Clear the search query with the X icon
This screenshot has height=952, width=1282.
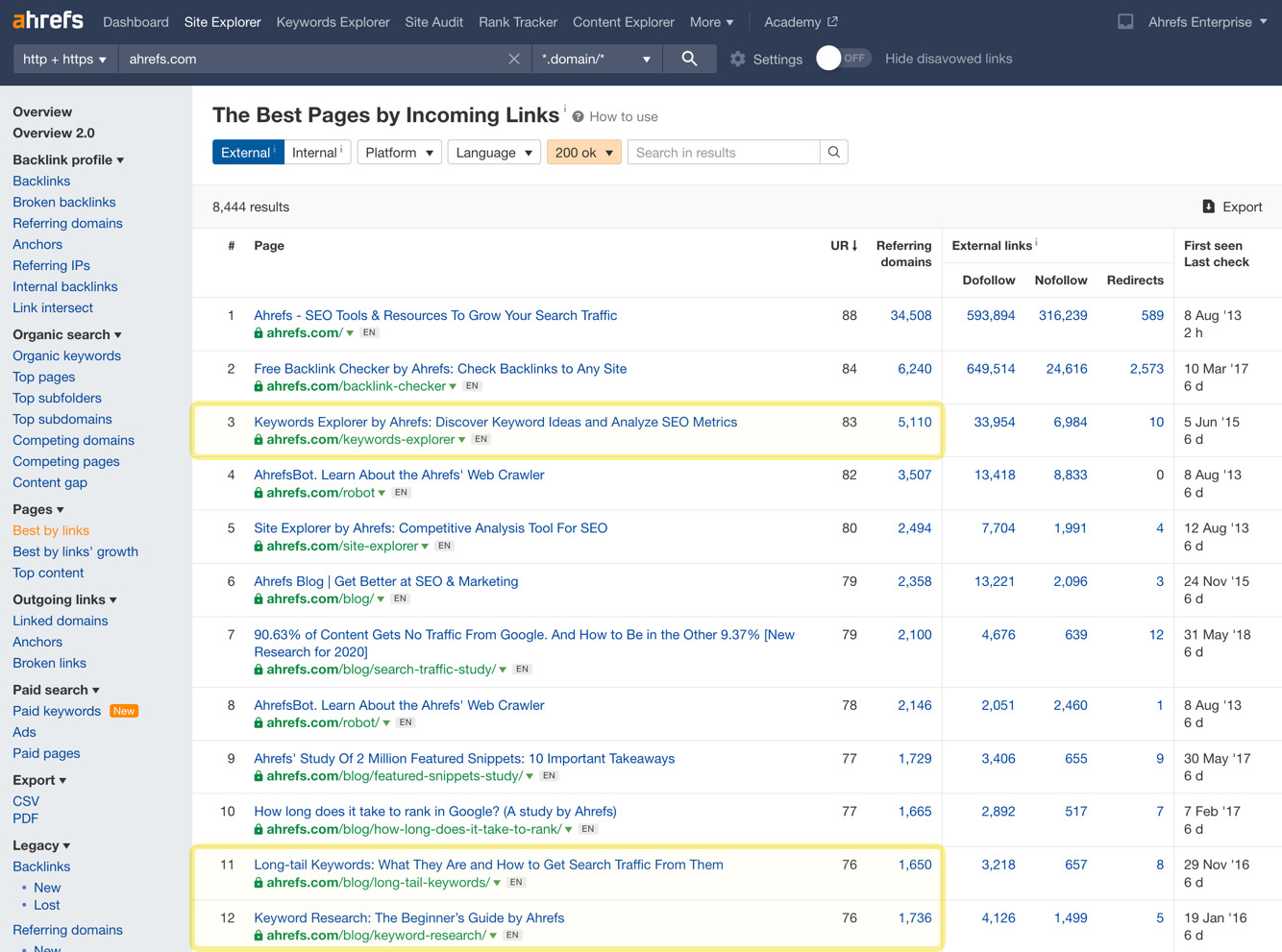point(514,59)
